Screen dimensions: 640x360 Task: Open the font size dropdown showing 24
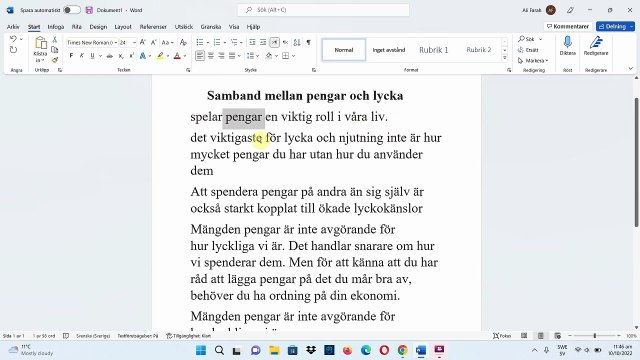pyautogui.click(x=134, y=42)
